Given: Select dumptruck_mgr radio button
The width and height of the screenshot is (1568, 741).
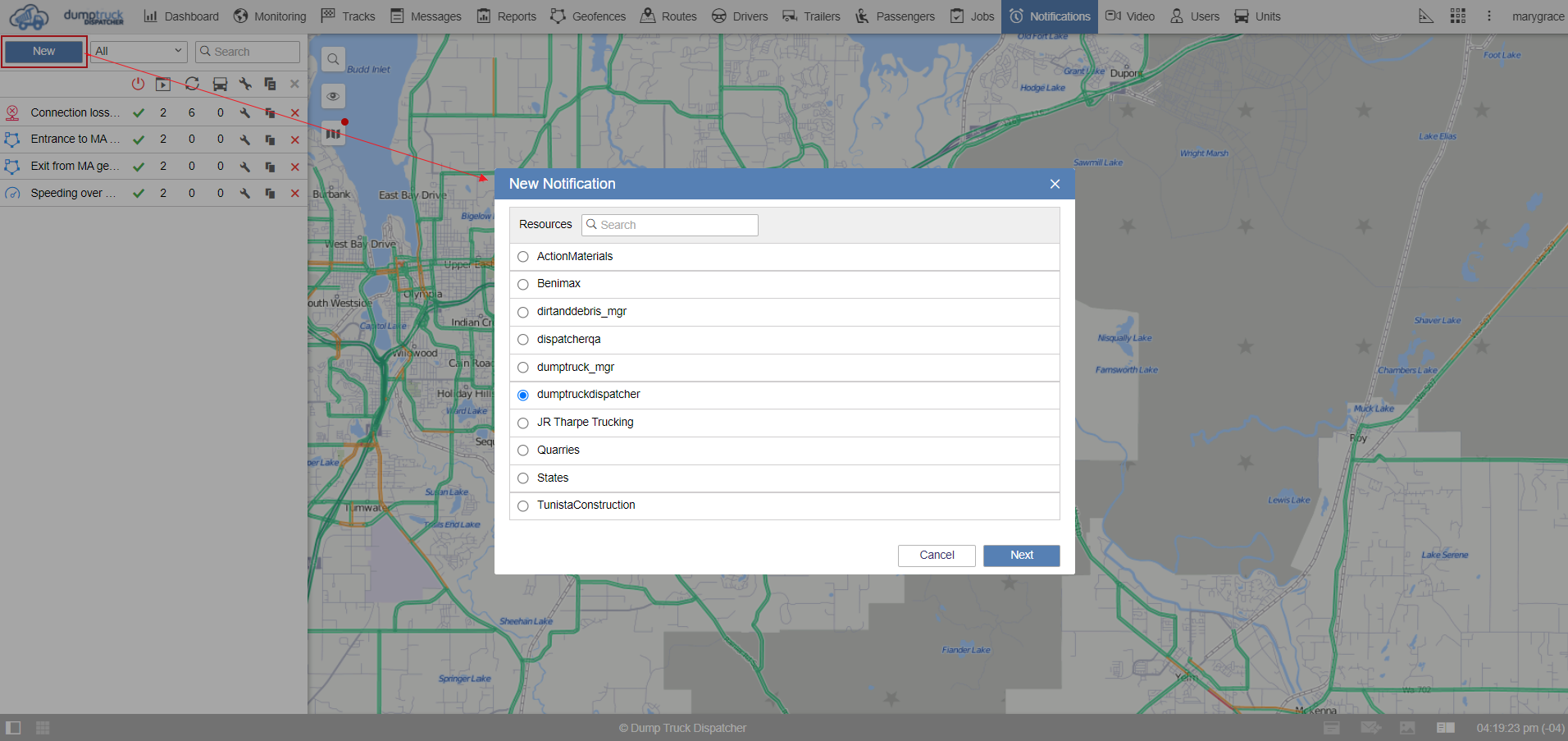Looking at the screenshot, I should pos(523,368).
